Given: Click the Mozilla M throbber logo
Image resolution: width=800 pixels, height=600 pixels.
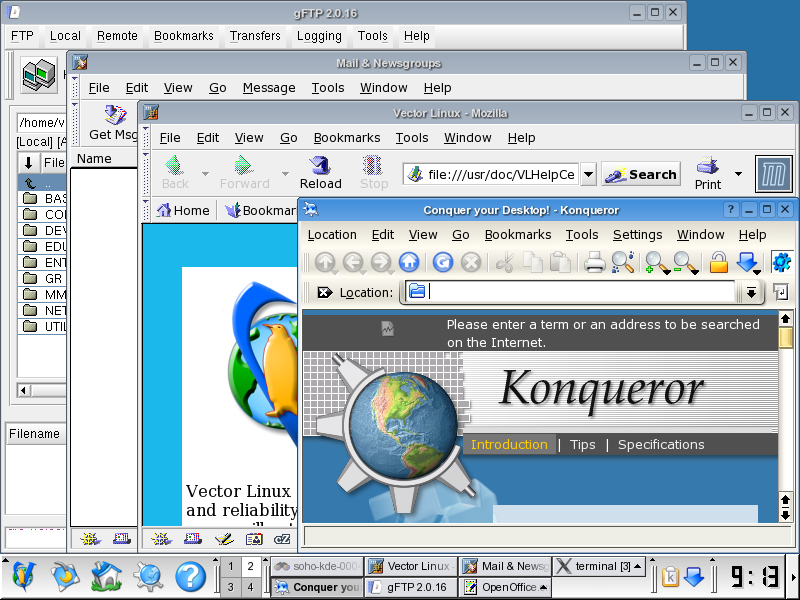Looking at the screenshot, I should coord(773,174).
